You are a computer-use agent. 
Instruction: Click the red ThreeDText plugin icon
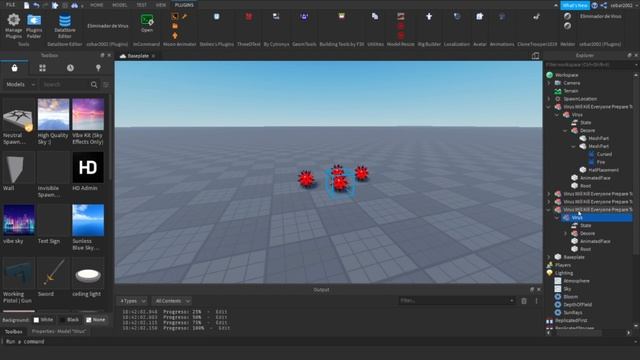click(x=249, y=17)
